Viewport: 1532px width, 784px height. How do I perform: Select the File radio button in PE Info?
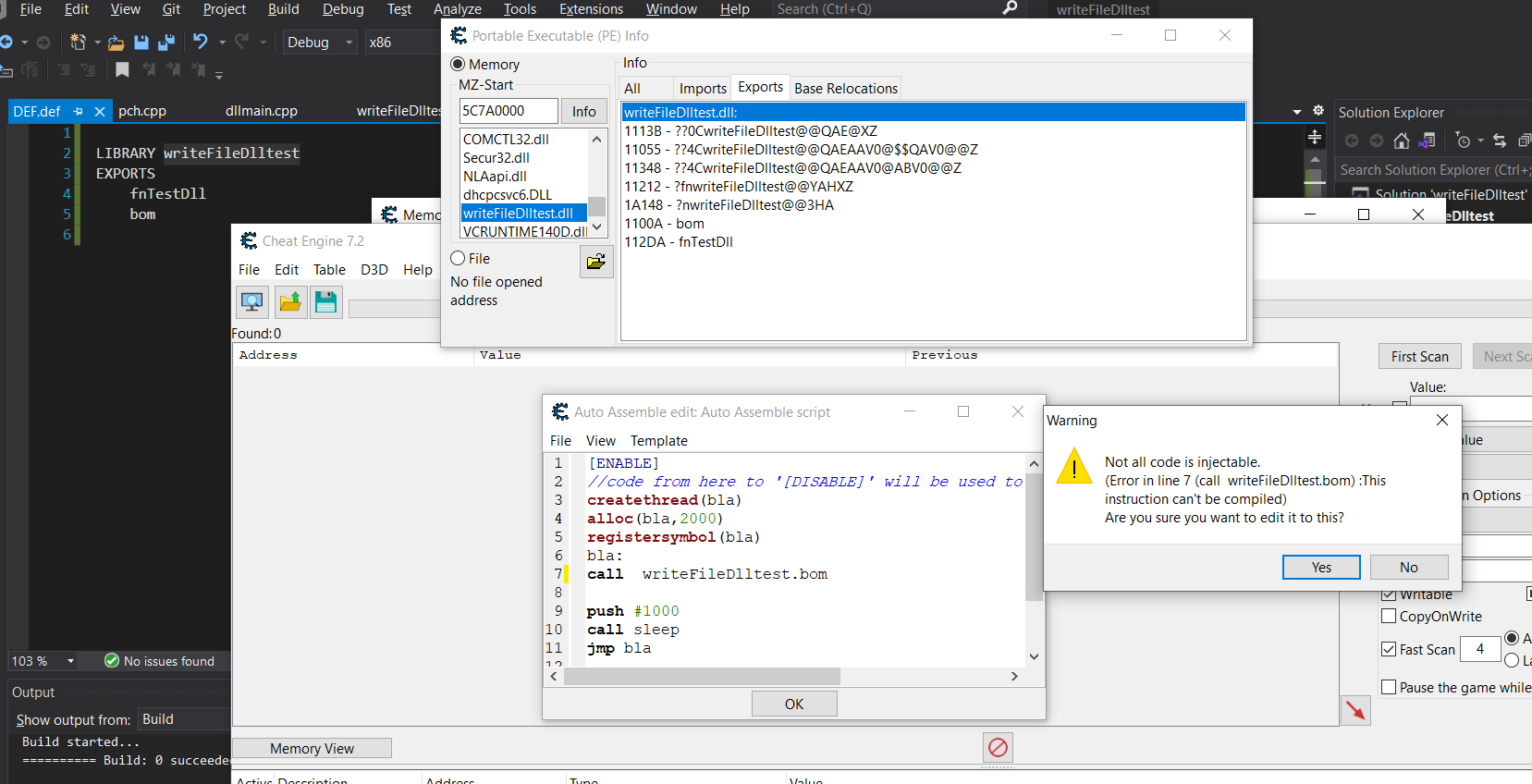458,259
